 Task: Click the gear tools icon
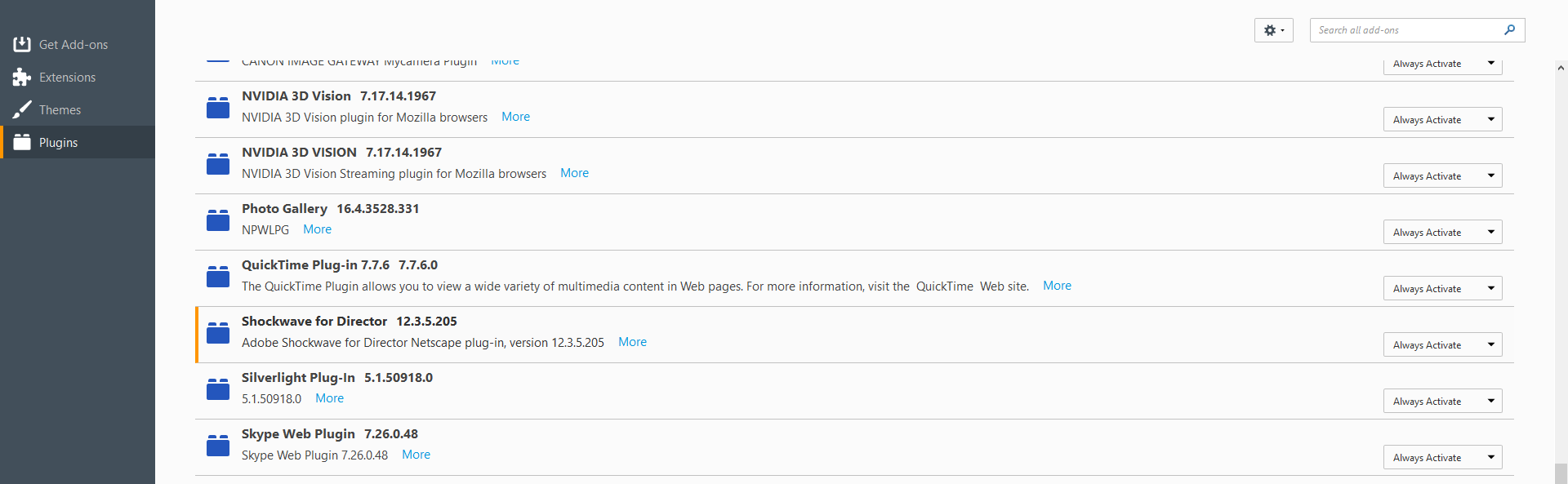pyautogui.click(x=1273, y=30)
